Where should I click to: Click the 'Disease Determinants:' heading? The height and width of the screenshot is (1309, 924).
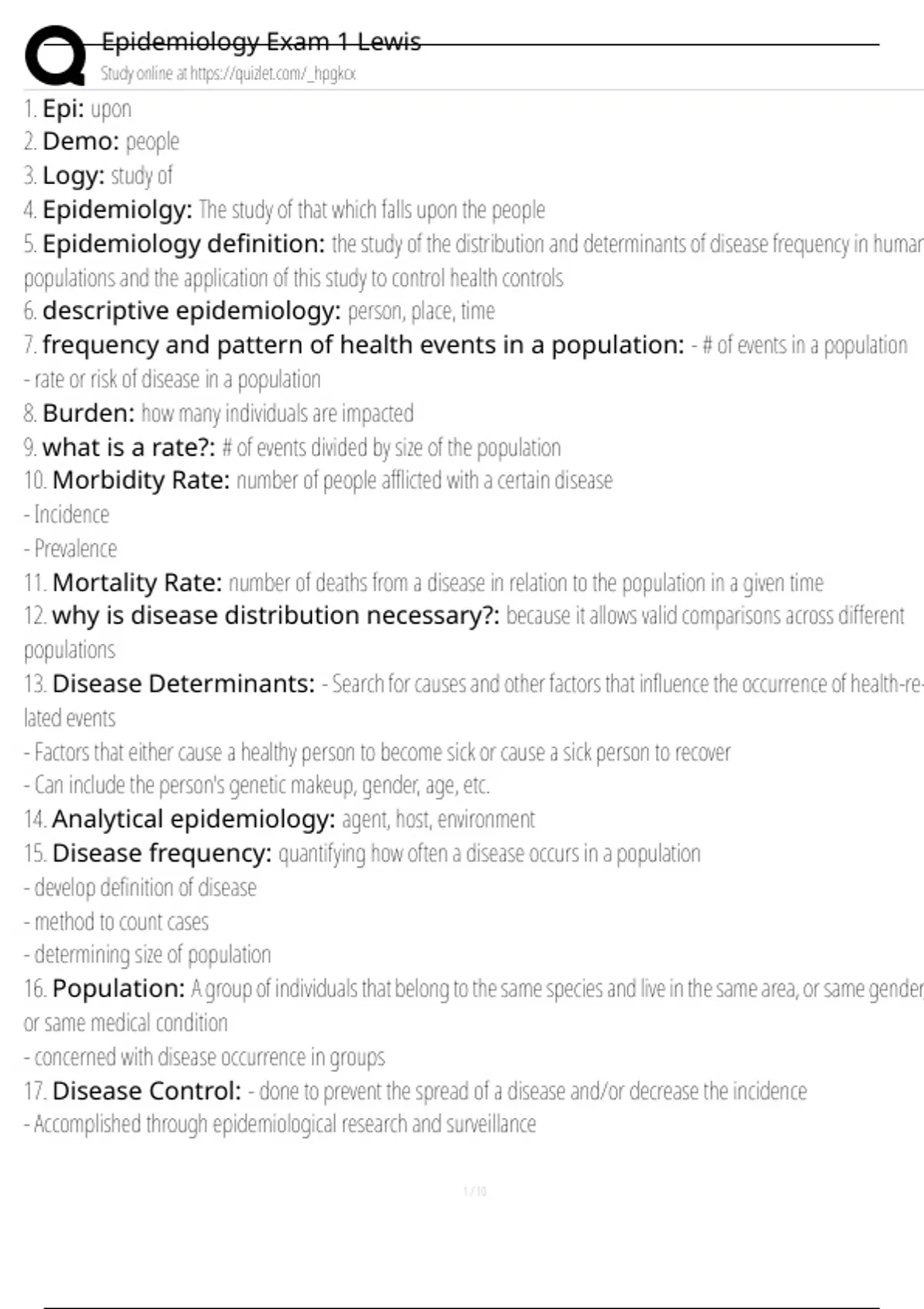tap(183, 684)
